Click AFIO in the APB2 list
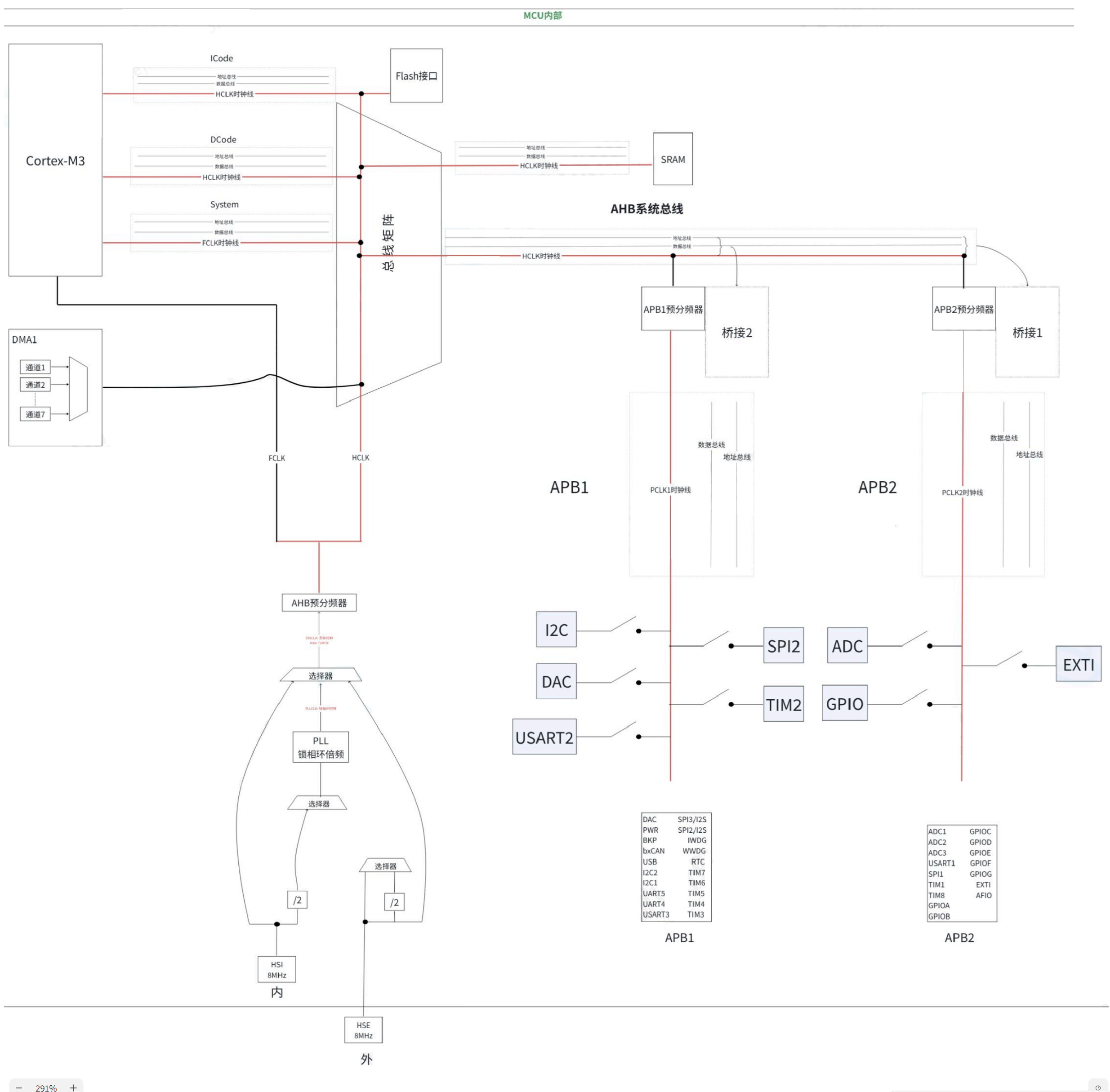This screenshot has height=1092, width=1110. [983, 895]
